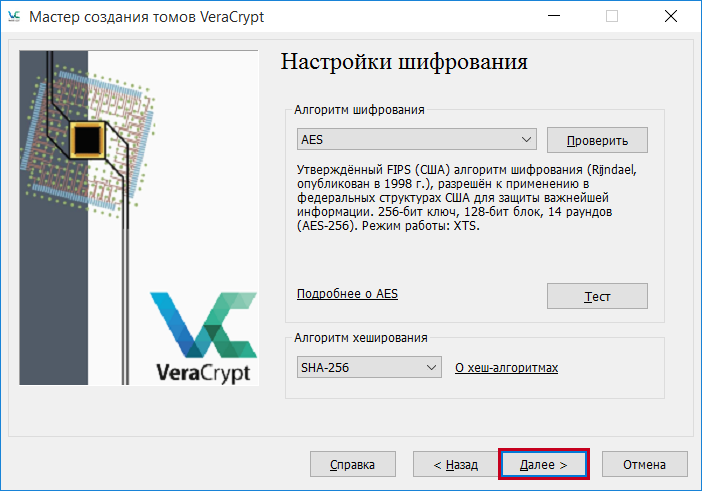The height and width of the screenshot is (491, 702).
Task: Proceed by clicking Далее
Action: pyautogui.click(x=543, y=465)
